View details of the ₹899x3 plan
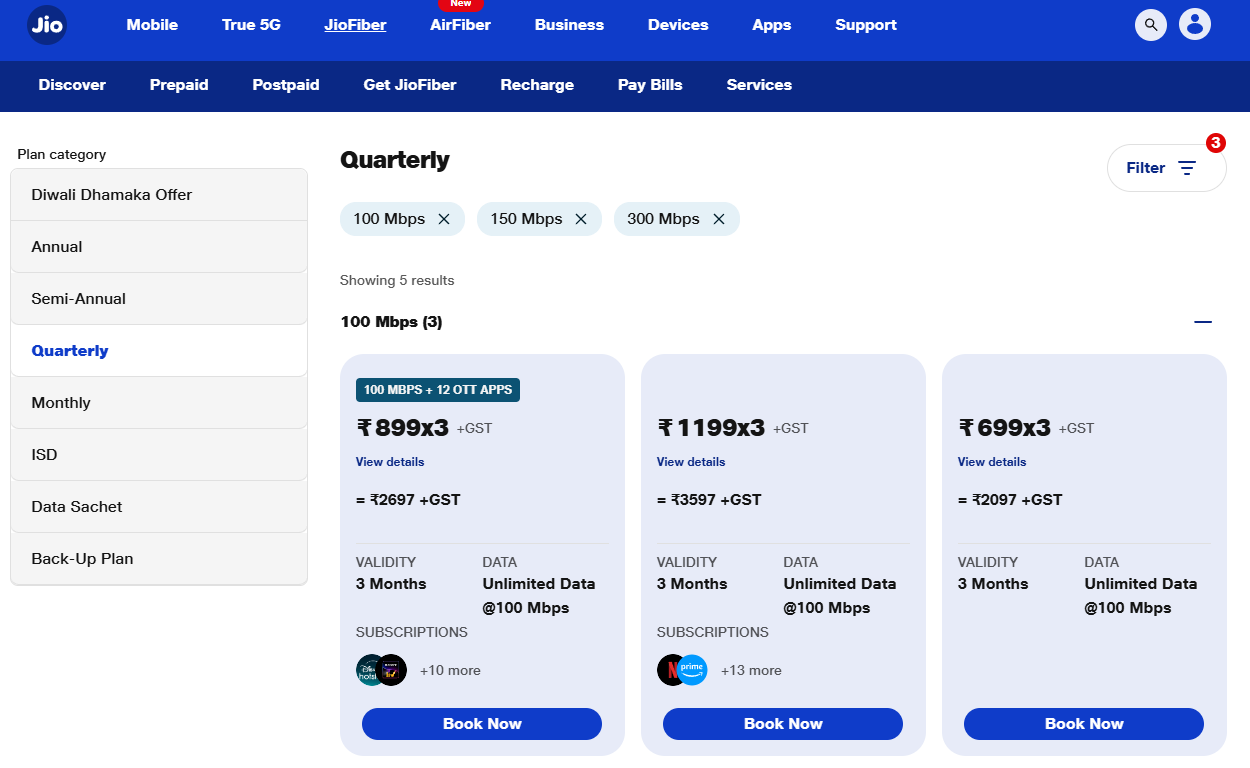Viewport: 1250px width, 768px height. tap(390, 462)
